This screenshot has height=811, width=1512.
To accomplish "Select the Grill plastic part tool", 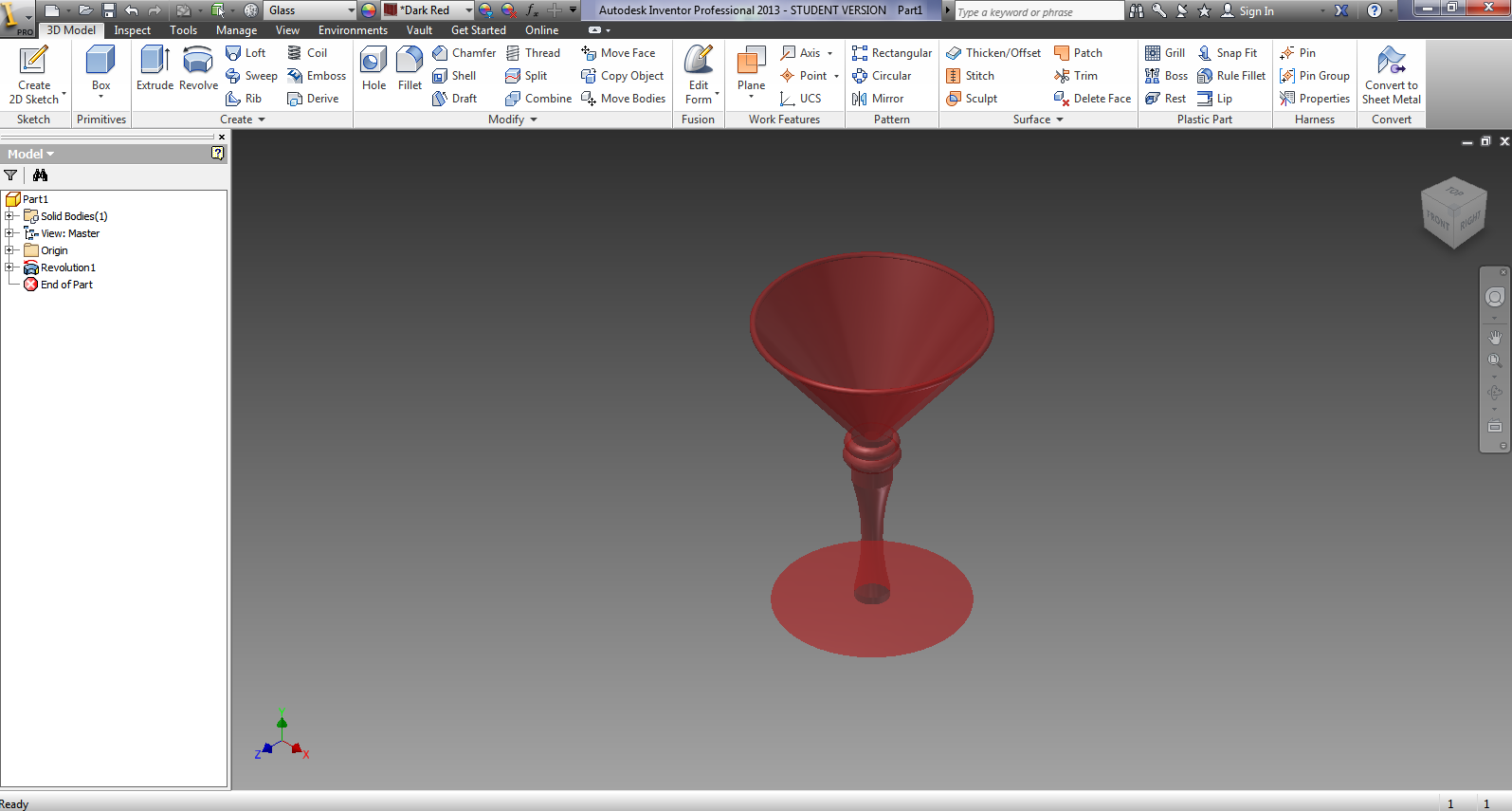I will 1165,53.
